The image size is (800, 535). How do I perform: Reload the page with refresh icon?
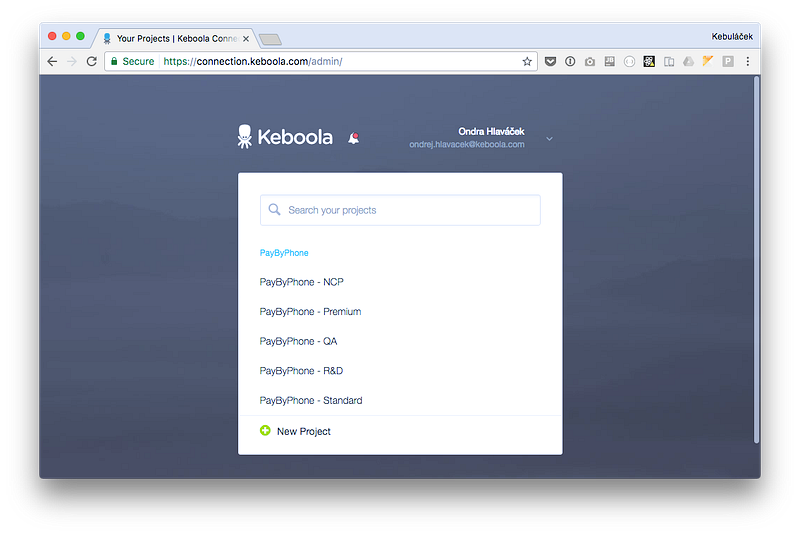tap(91, 61)
